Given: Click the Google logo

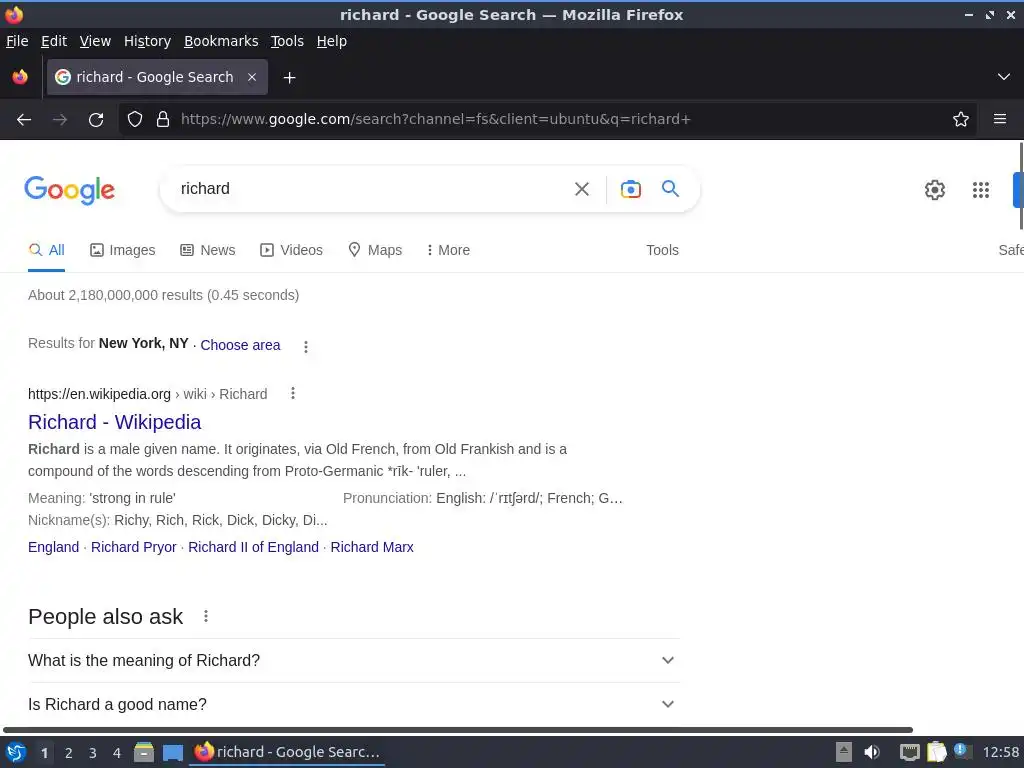Looking at the screenshot, I should [69, 190].
